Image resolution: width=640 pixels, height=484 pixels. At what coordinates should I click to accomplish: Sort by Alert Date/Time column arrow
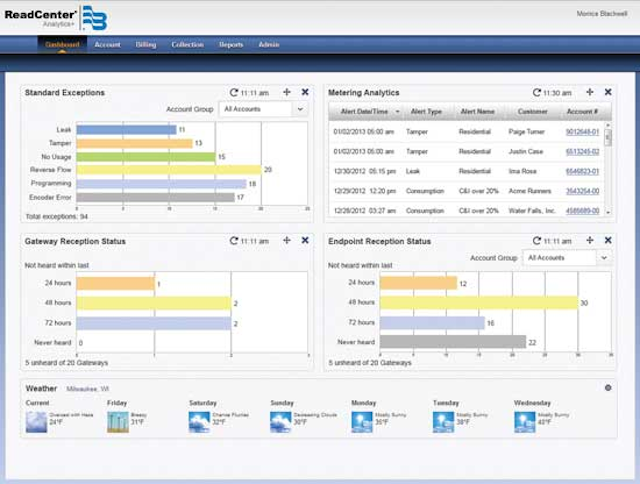[397, 111]
